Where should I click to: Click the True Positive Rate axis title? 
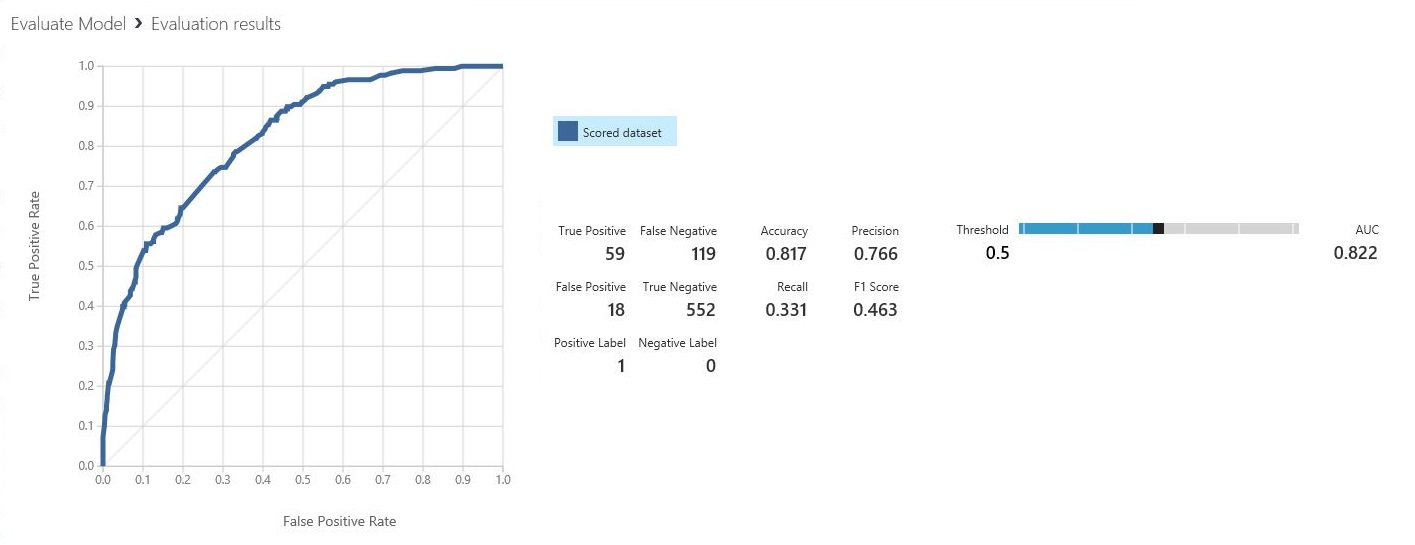[x=35, y=246]
